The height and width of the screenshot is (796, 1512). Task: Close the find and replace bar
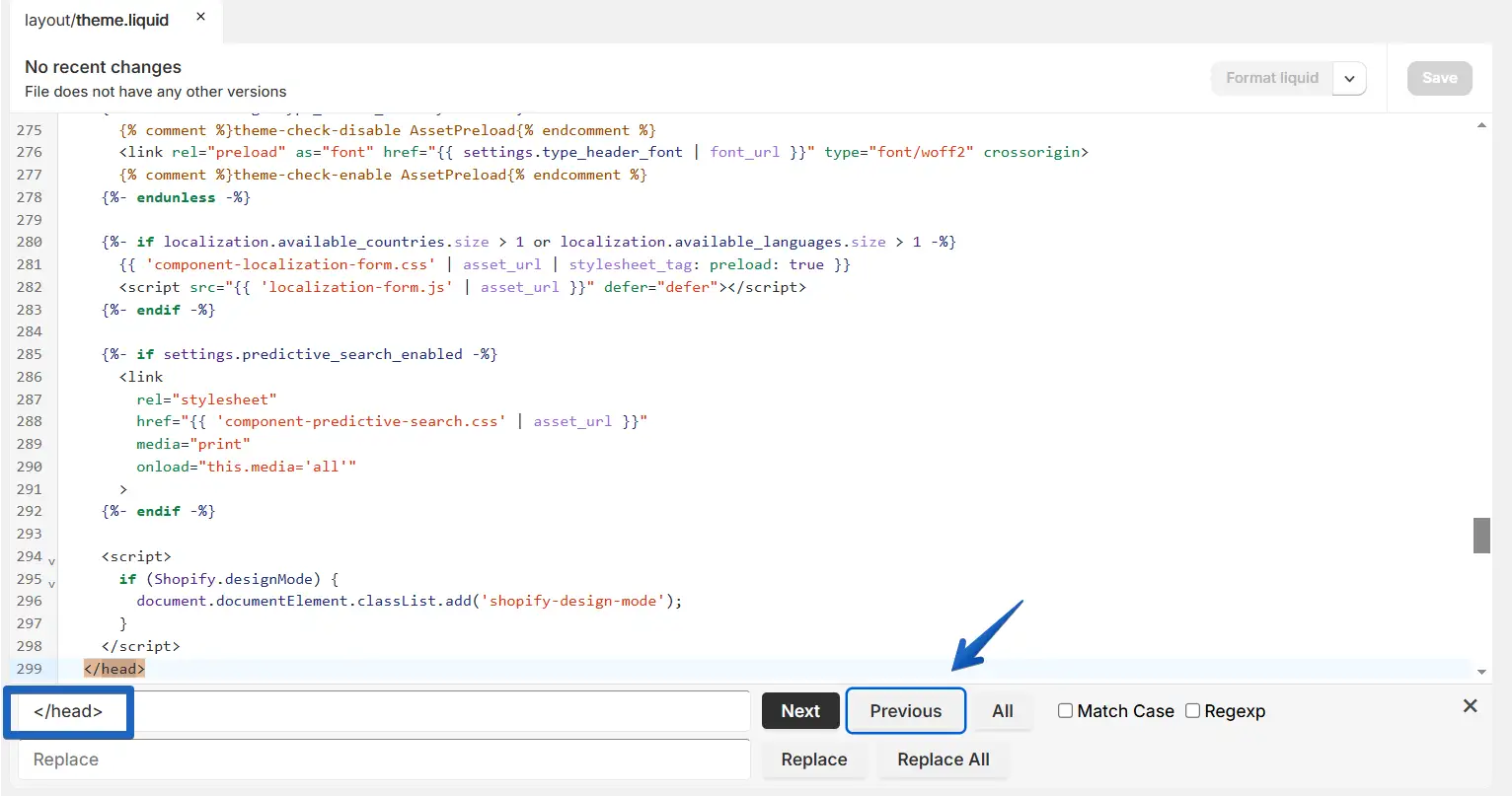point(1470,706)
